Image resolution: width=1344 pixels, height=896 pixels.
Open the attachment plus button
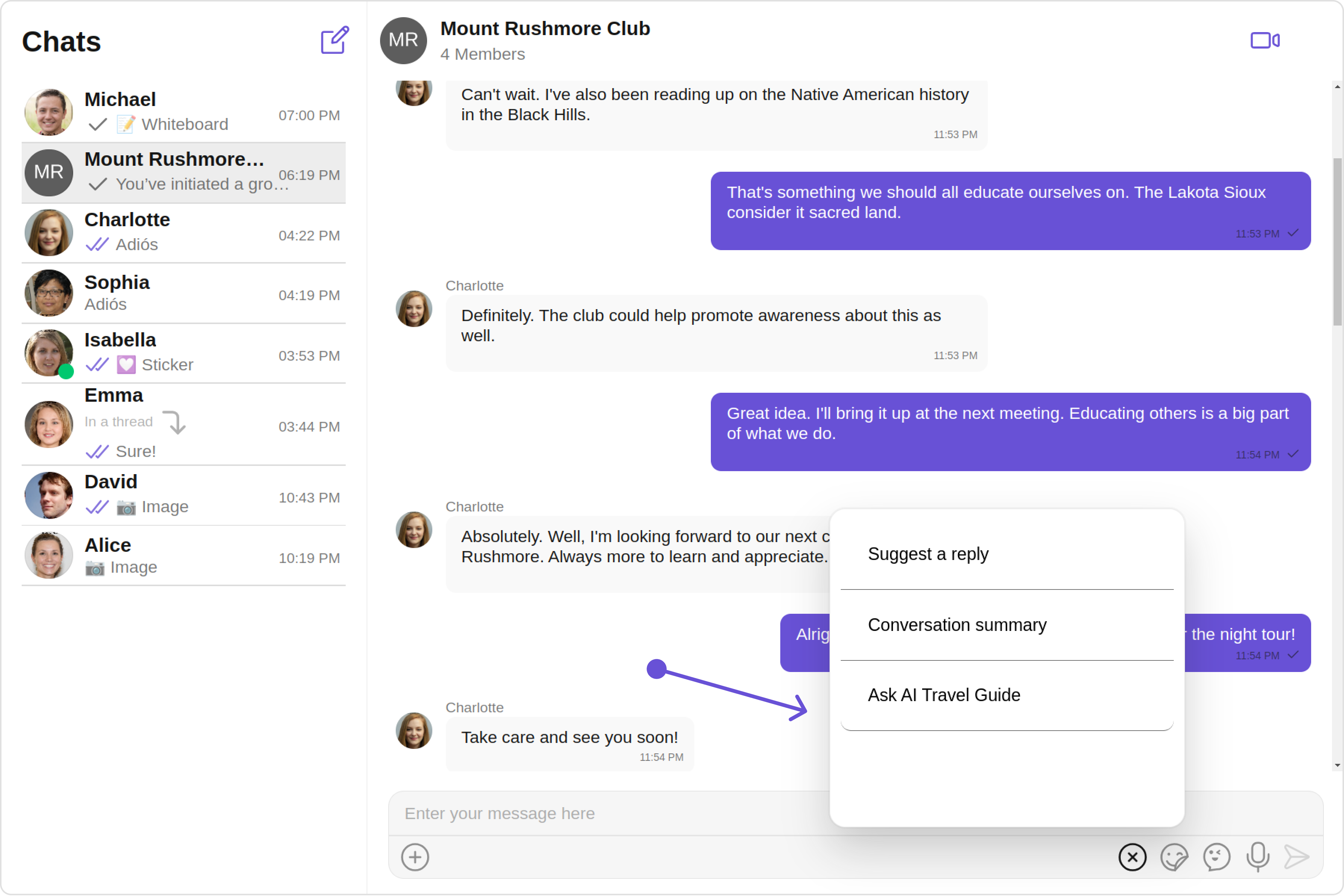(x=415, y=857)
